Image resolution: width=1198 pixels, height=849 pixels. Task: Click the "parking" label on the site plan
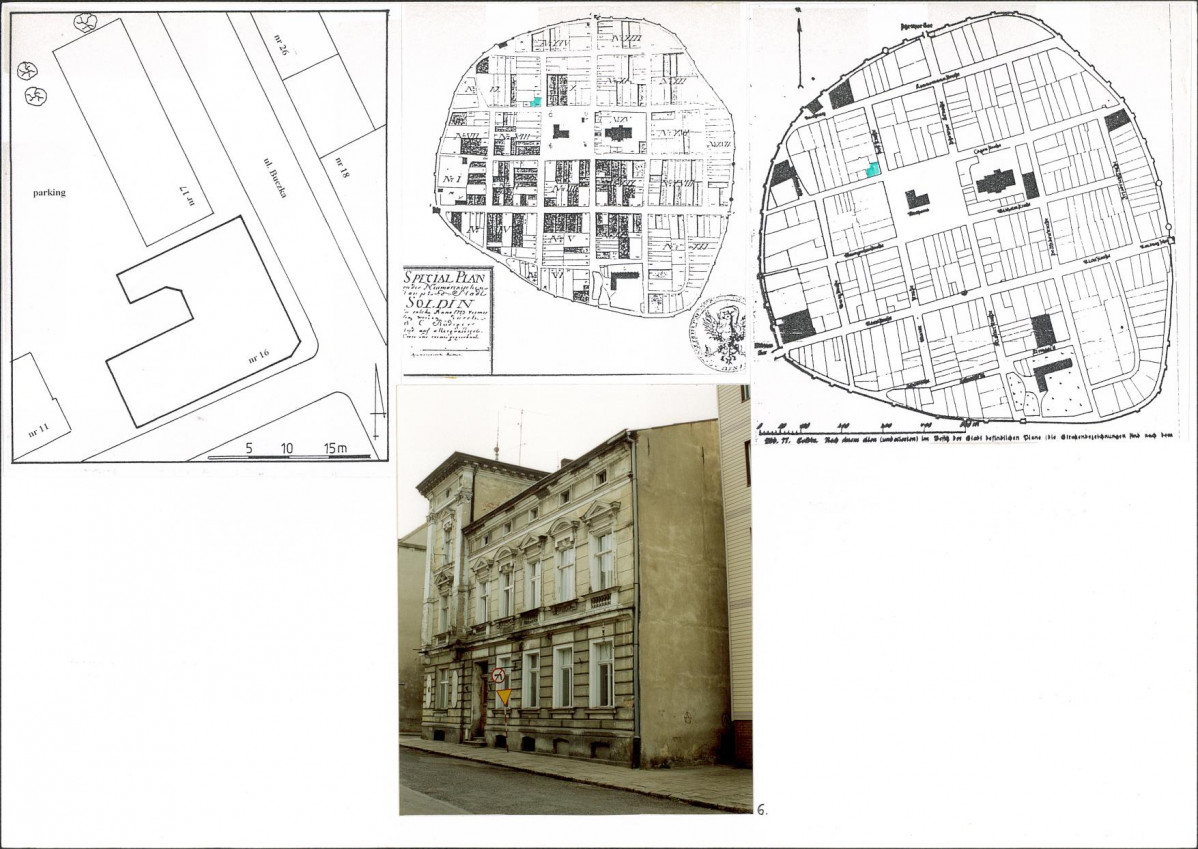pos(47,192)
